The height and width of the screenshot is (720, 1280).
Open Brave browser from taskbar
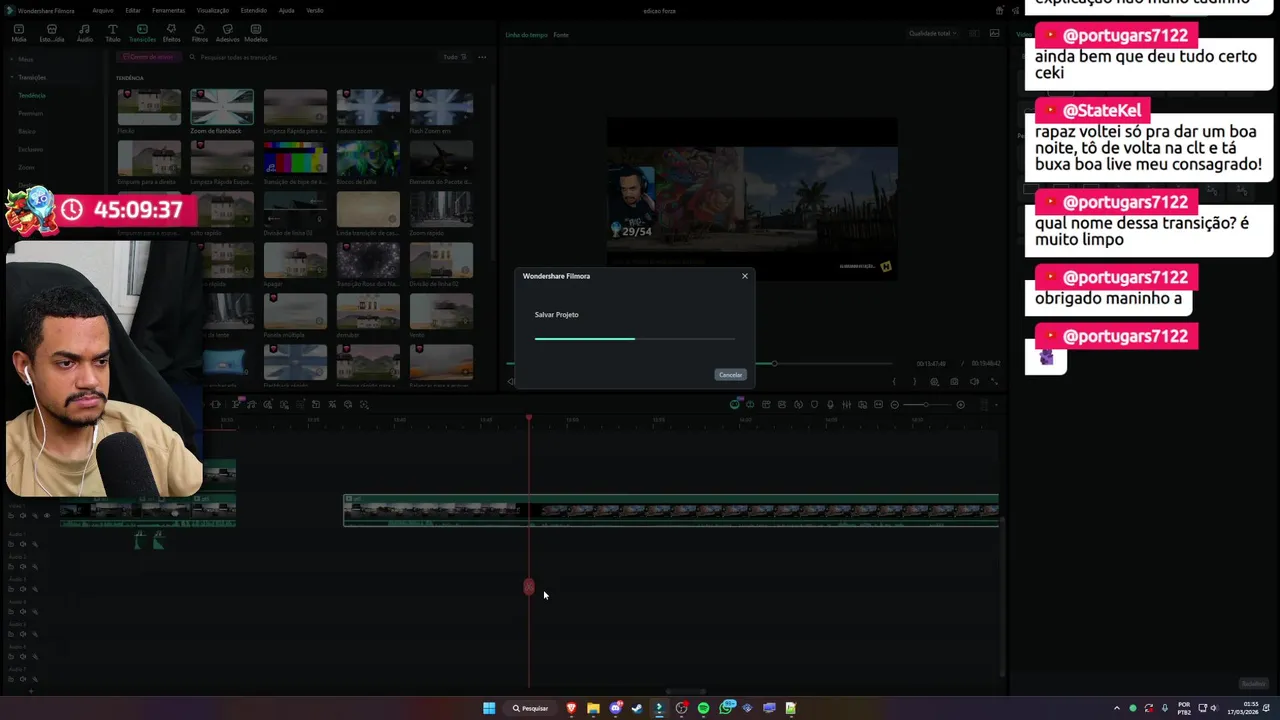[x=571, y=708]
